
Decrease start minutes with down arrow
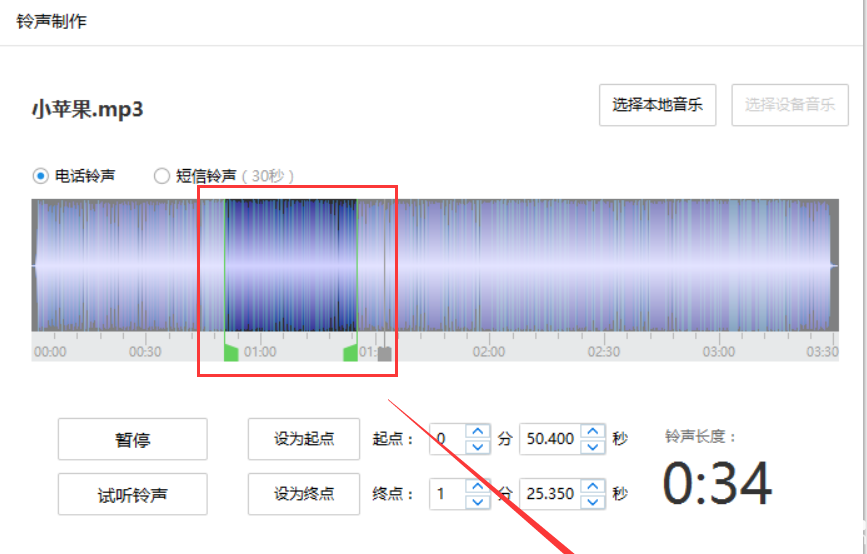click(x=478, y=446)
